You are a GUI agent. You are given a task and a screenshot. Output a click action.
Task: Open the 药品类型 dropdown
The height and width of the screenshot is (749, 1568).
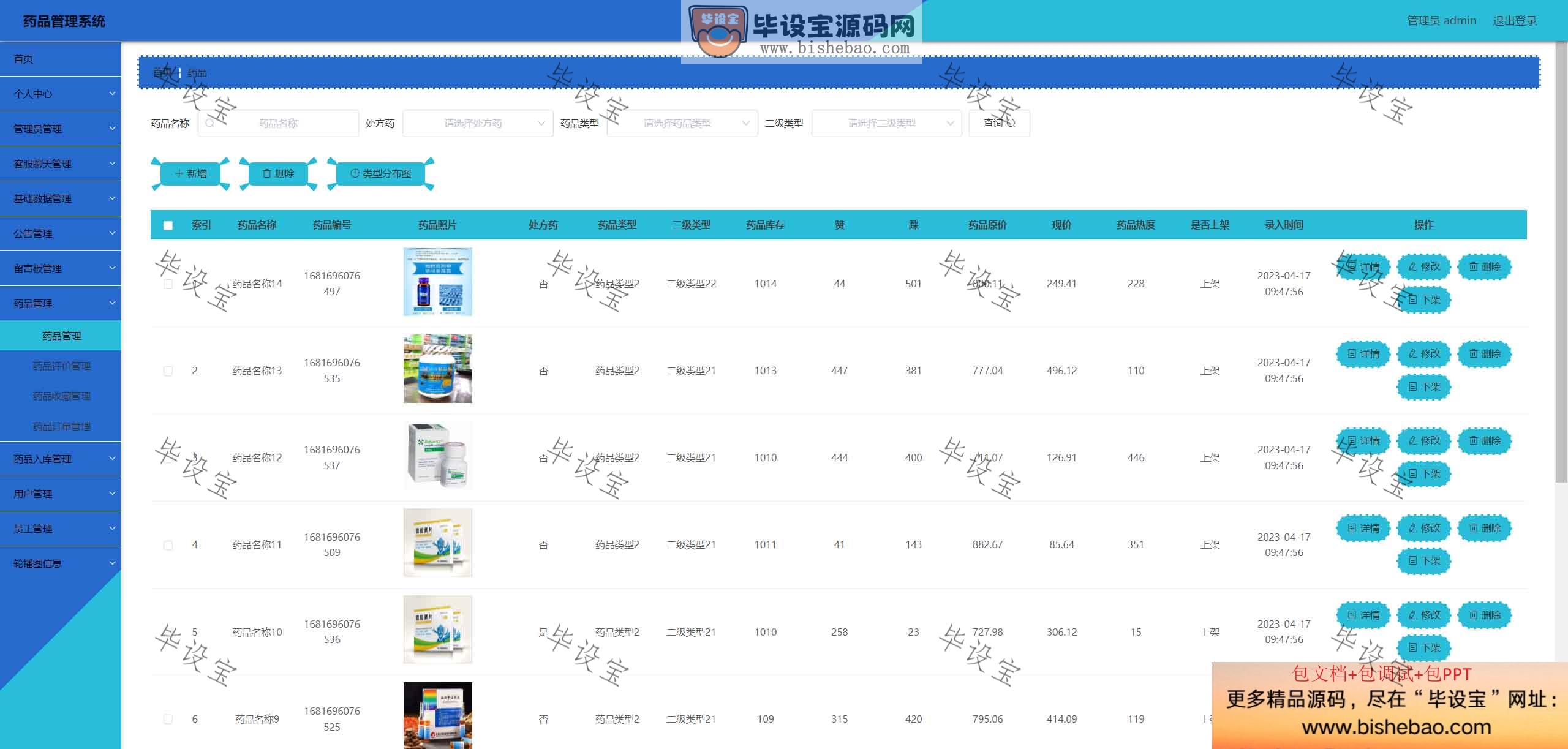682,124
